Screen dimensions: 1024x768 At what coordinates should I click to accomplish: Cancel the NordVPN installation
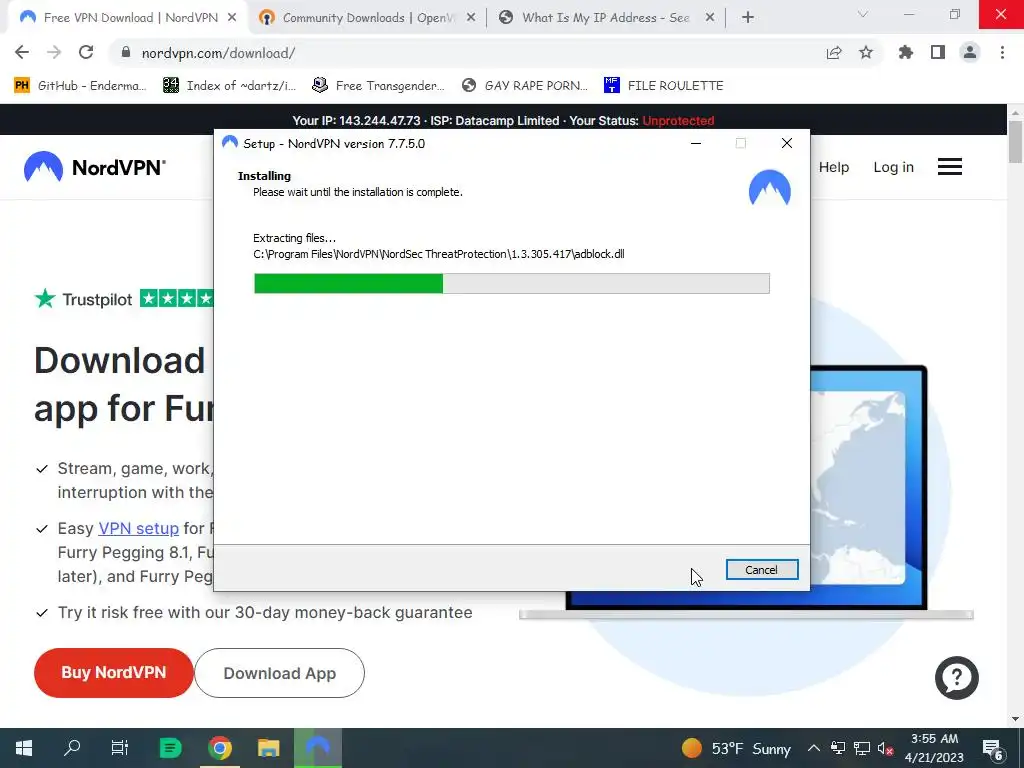(x=761, y=569)
